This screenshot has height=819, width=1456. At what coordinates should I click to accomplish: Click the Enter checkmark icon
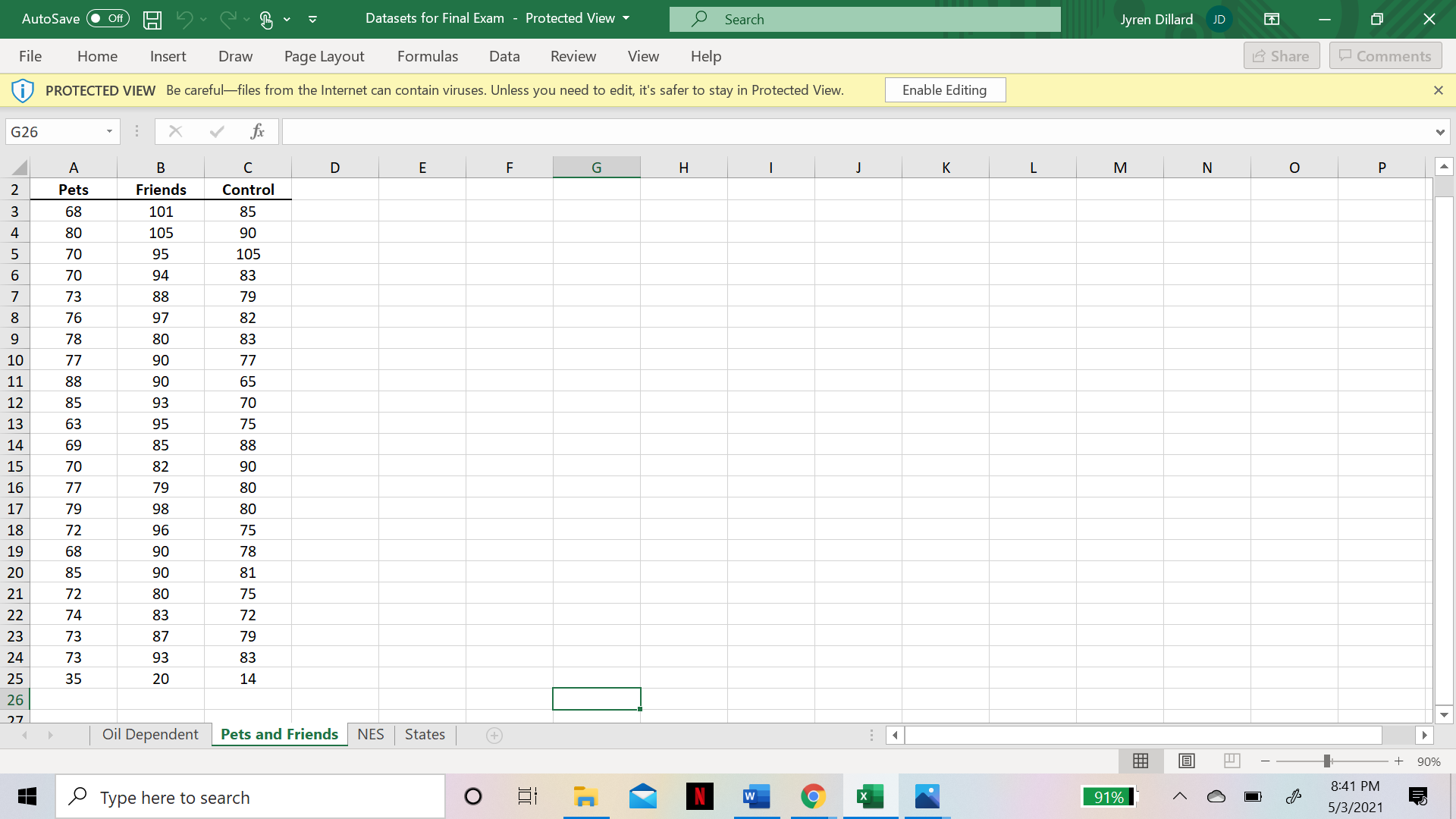click(217, 132)
